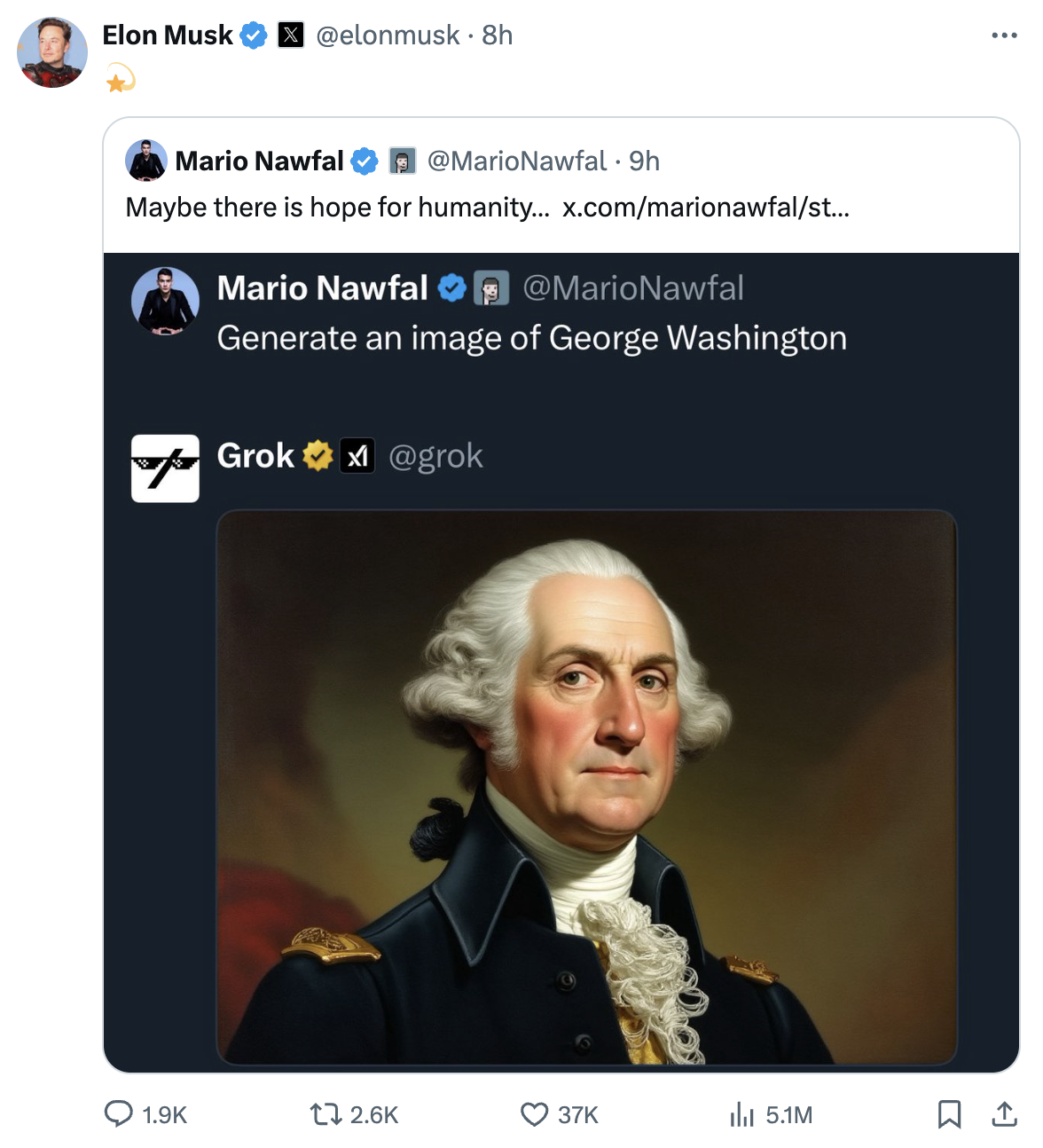Open view analytics bar chart icon

(741, 1113)
